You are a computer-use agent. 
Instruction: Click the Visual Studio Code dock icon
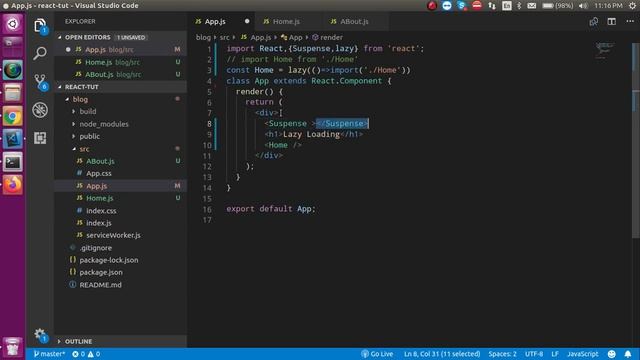tap(13, 139)
